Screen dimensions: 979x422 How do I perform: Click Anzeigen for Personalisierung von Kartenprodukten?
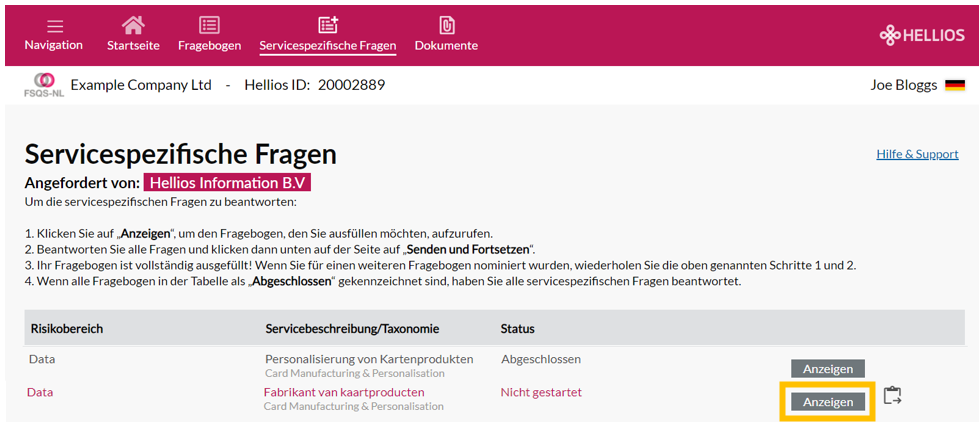tap(827, 369)
